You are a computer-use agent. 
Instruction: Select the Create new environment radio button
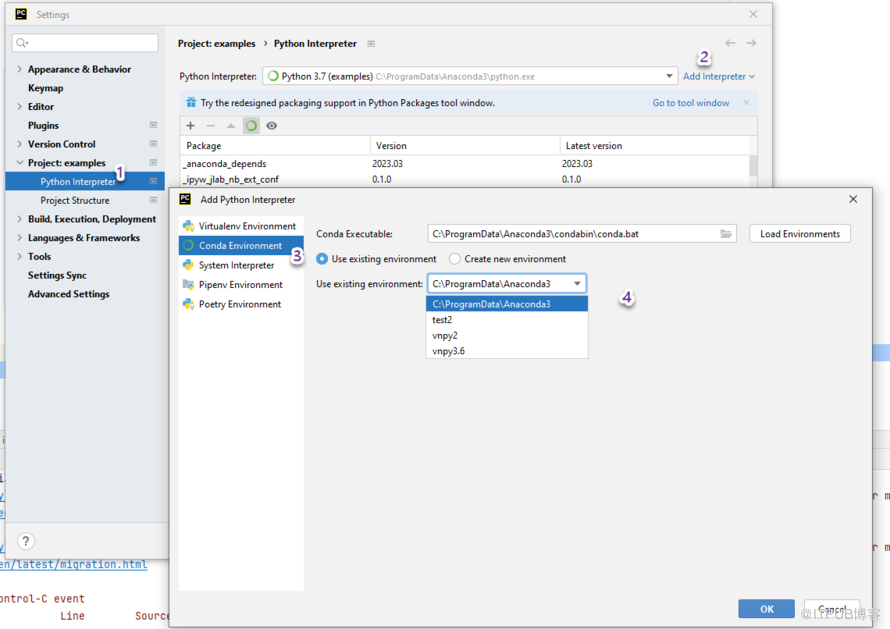point(455,259)
